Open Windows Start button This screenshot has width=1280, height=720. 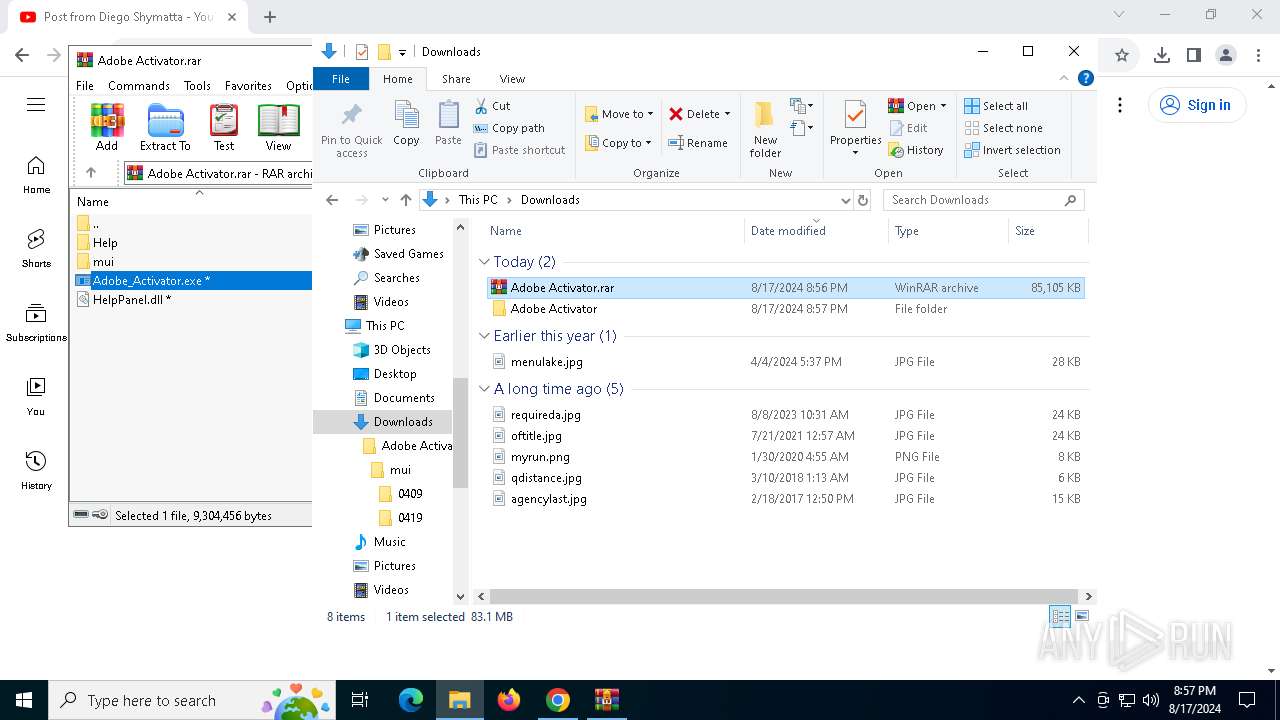[x=24, y=700]
